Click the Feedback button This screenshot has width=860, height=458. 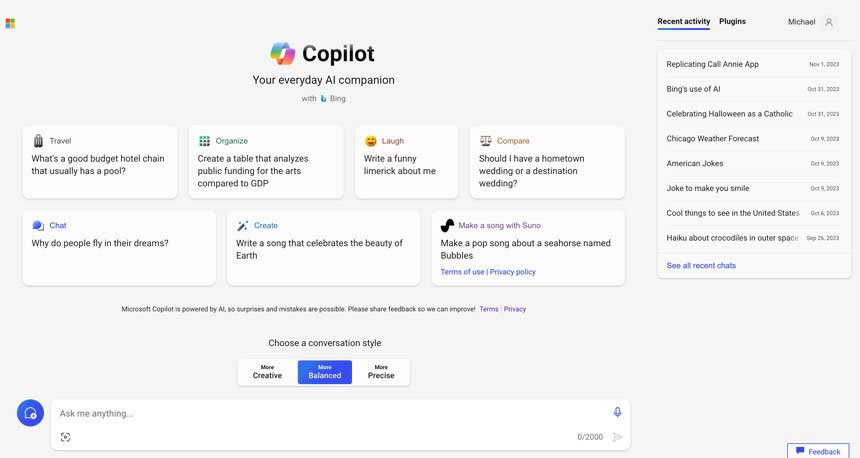pyautogui.click(x=818, y=451)
